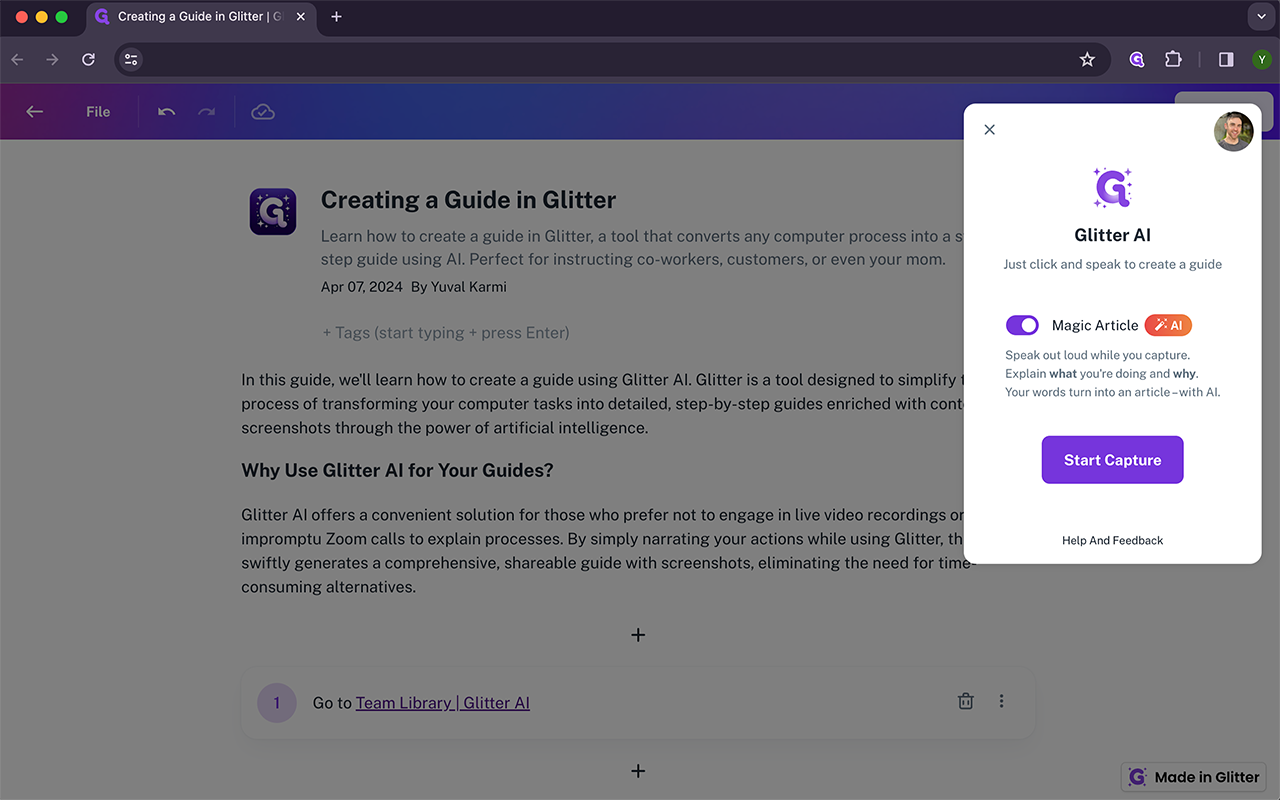
Task: Turn off the Magic Article toggle
Action: point(1022,325)
